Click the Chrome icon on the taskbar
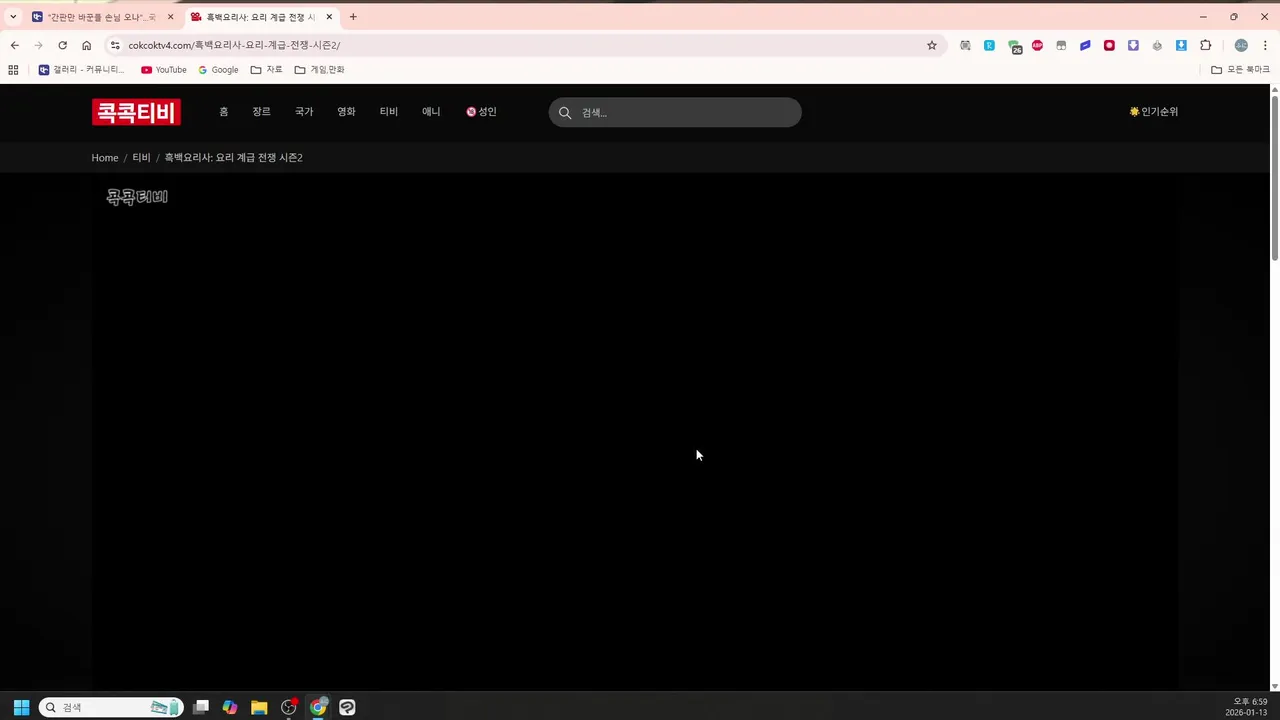This screenshot has width=1280, height=720. (x=318, y=707)
